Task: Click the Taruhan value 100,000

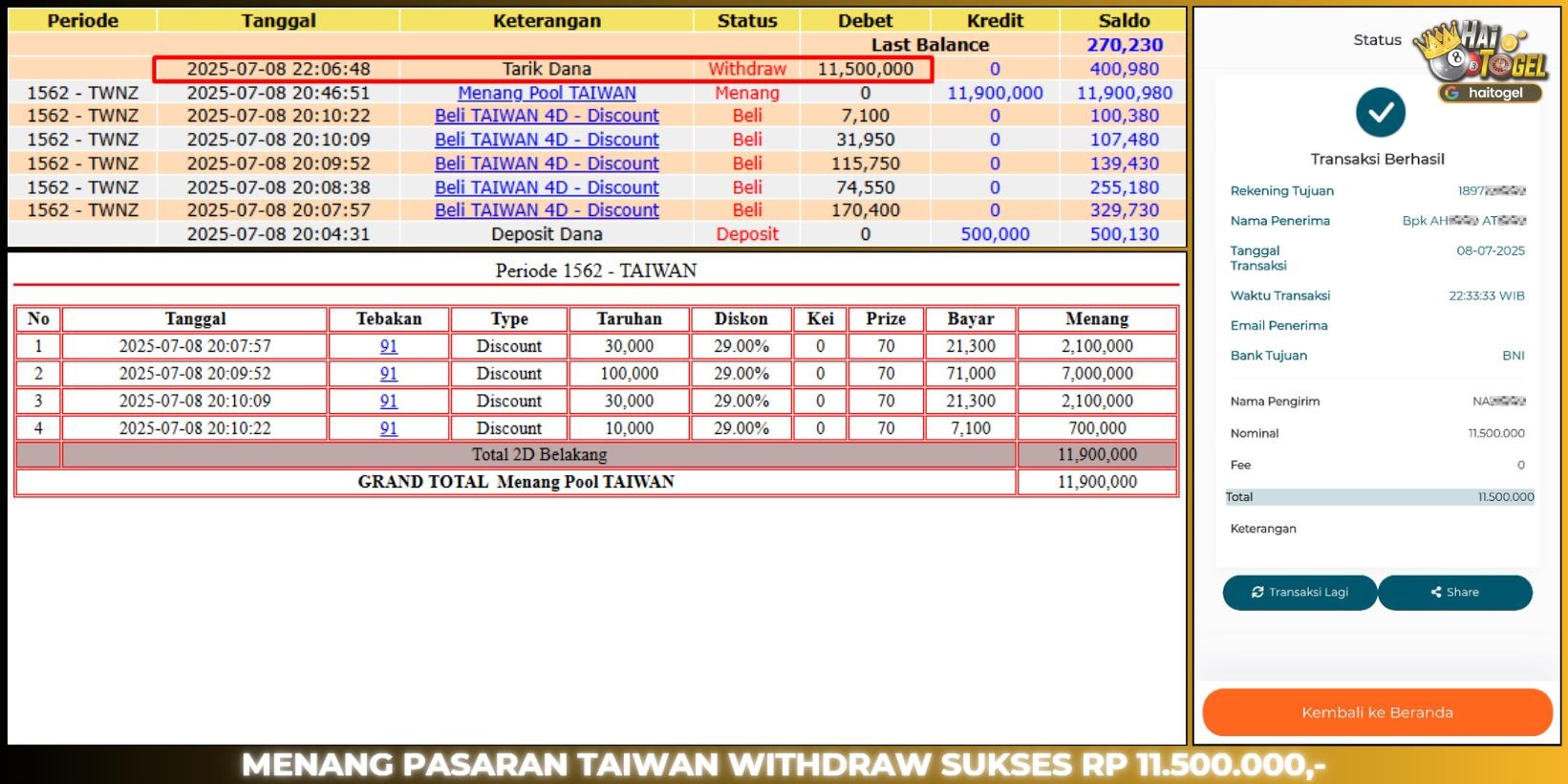Action: tap(629, 374)
